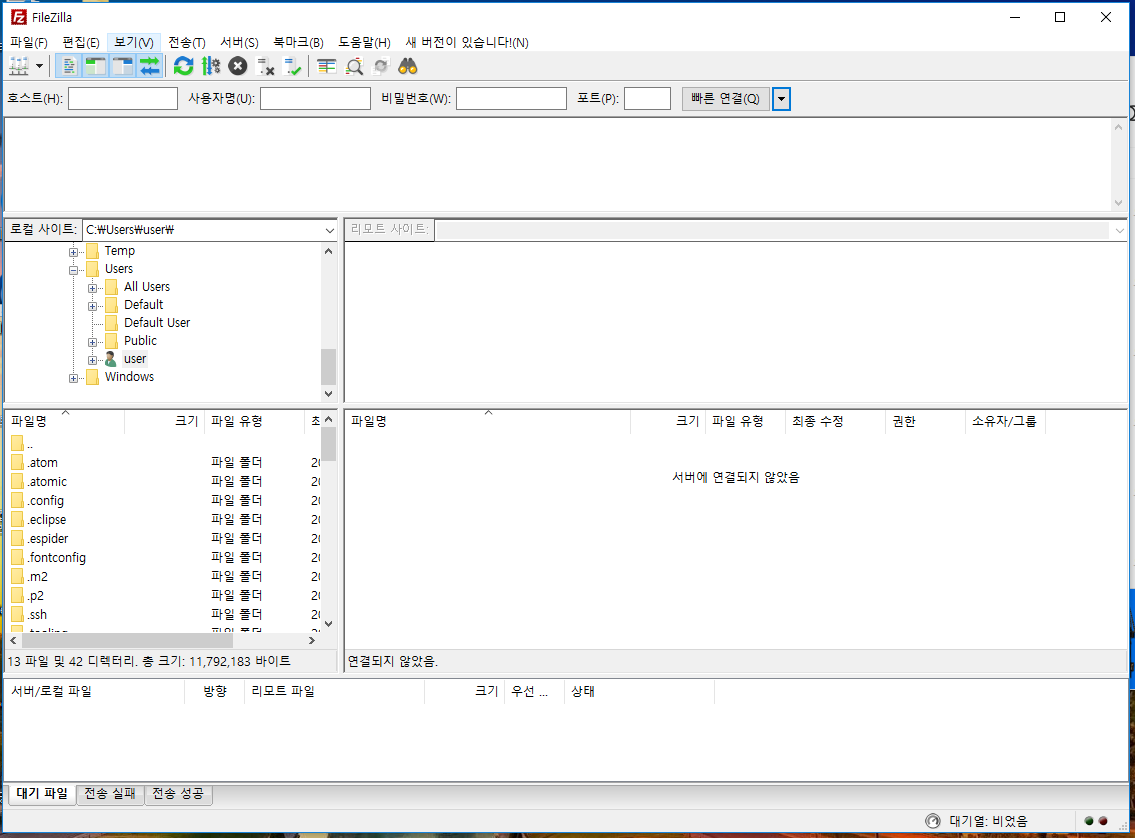Image resolution: width=1135 pixels, height=838 pixels.
Task: Focus the 포트(P) input field
Action: 647,98
